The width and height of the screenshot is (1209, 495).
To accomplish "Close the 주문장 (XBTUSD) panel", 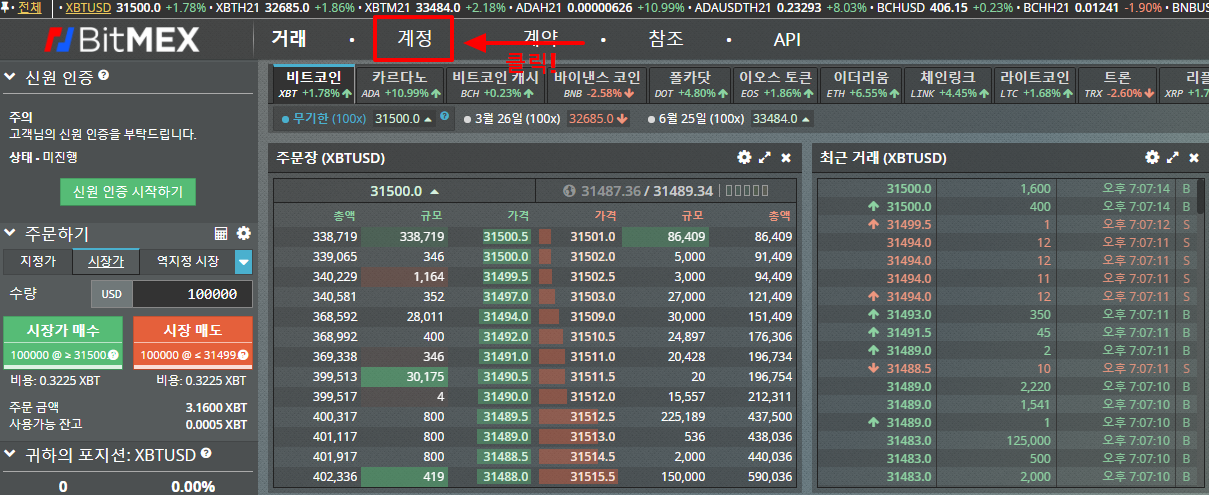I will point(786,158).
